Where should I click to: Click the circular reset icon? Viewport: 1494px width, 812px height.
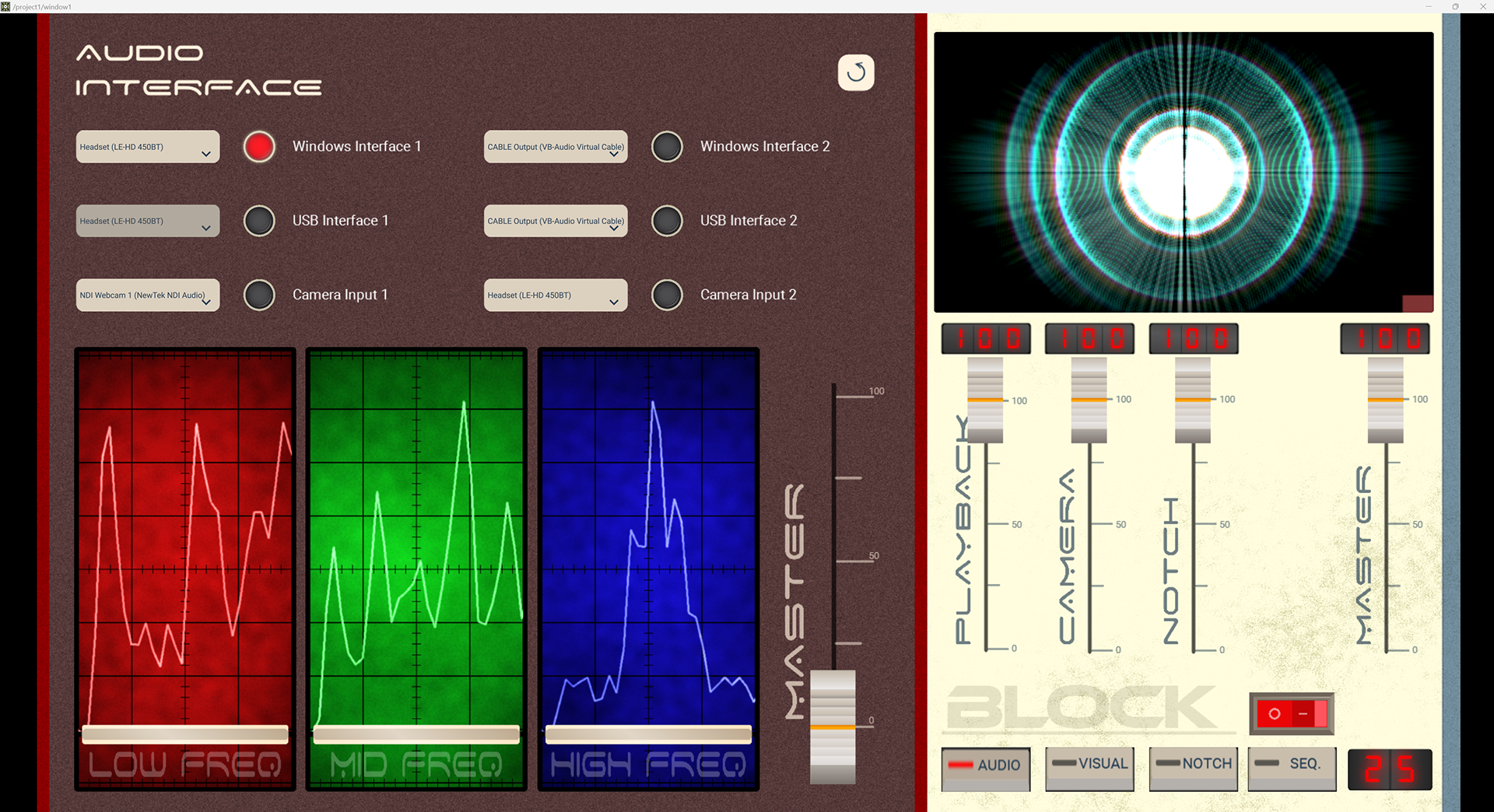[856, 72]
